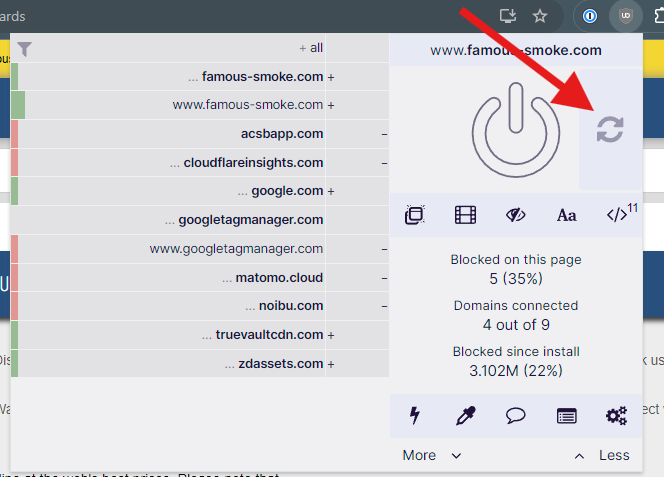Click the 1Password extension icon
664x477 pixels.
tap(589, 17)
